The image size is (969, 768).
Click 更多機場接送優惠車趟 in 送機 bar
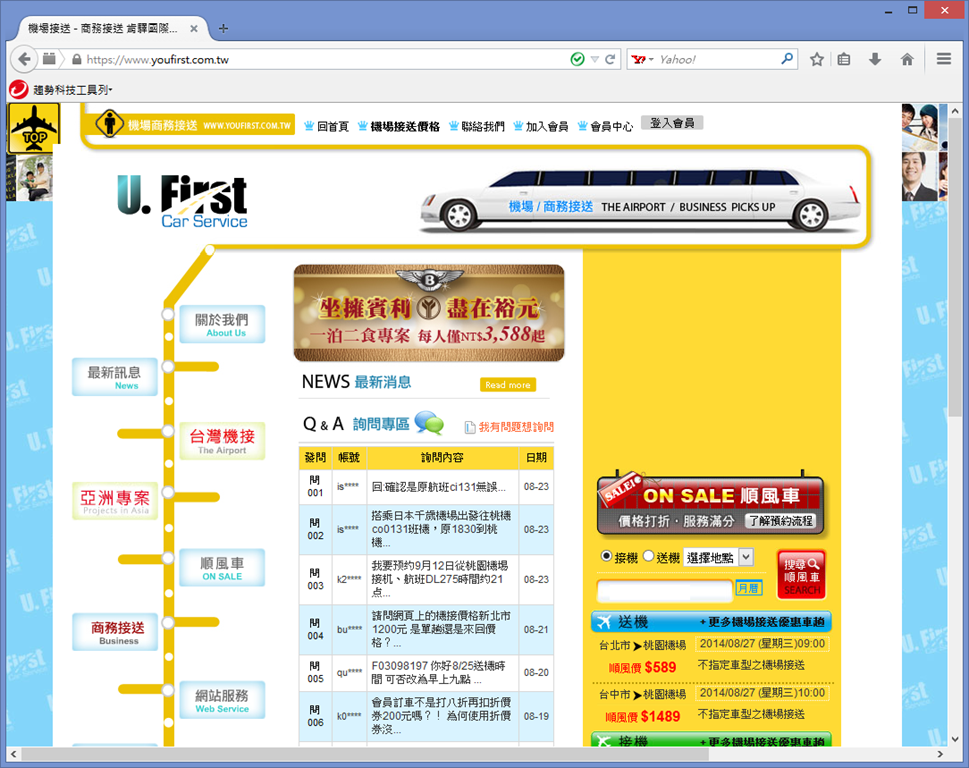click(x=761, y=622)
